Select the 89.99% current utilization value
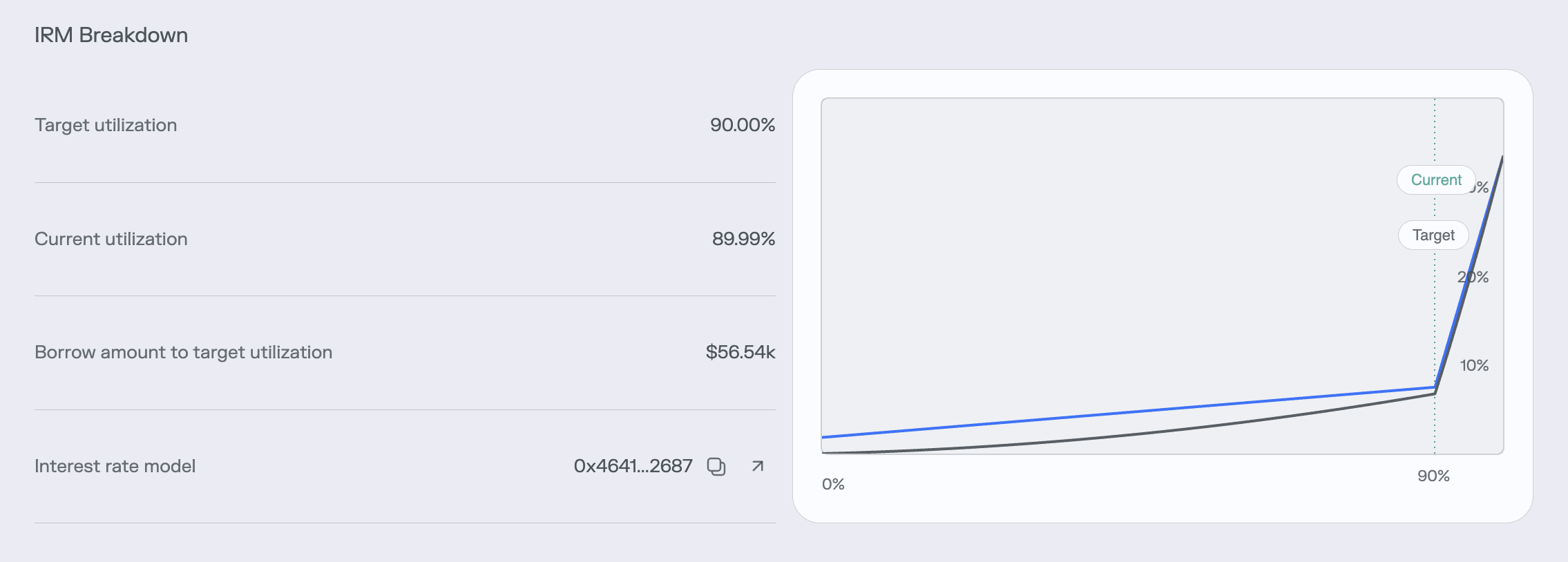 (x=743, y=239)
